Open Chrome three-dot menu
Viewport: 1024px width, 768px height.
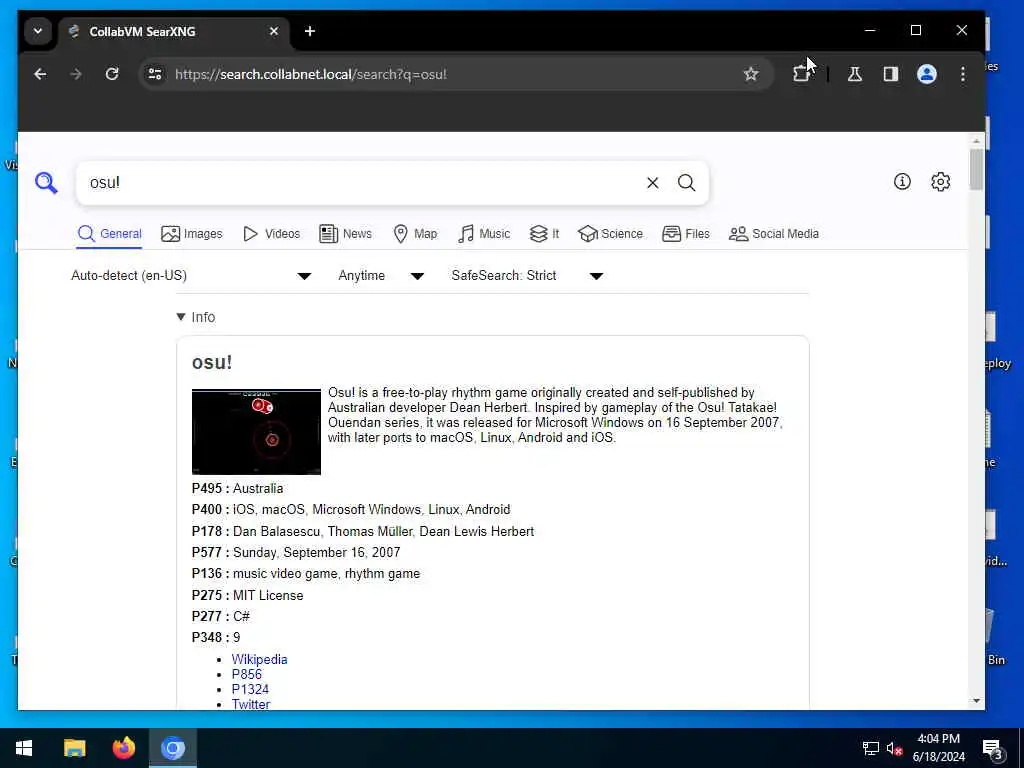(963, 74)
